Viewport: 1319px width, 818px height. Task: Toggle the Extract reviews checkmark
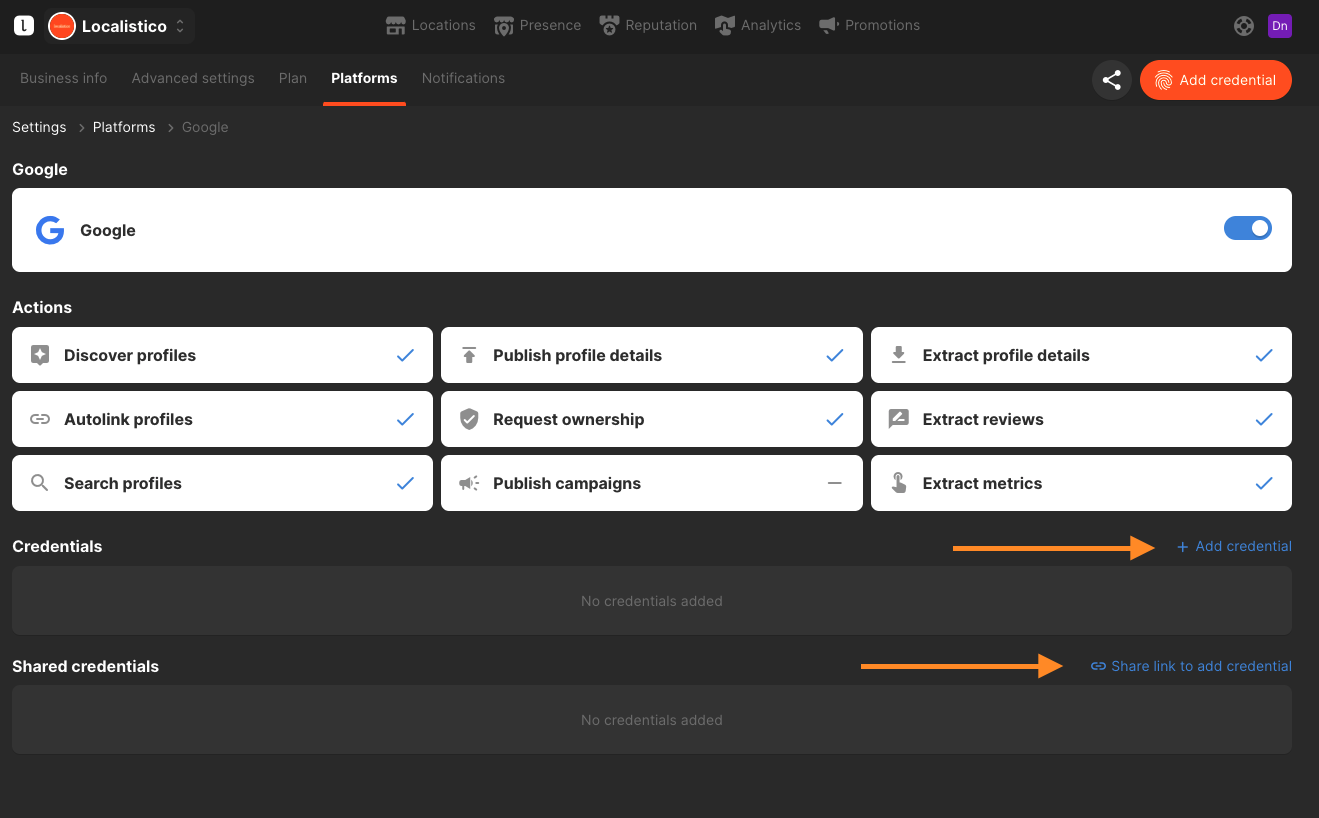[x=1264, y=419]
